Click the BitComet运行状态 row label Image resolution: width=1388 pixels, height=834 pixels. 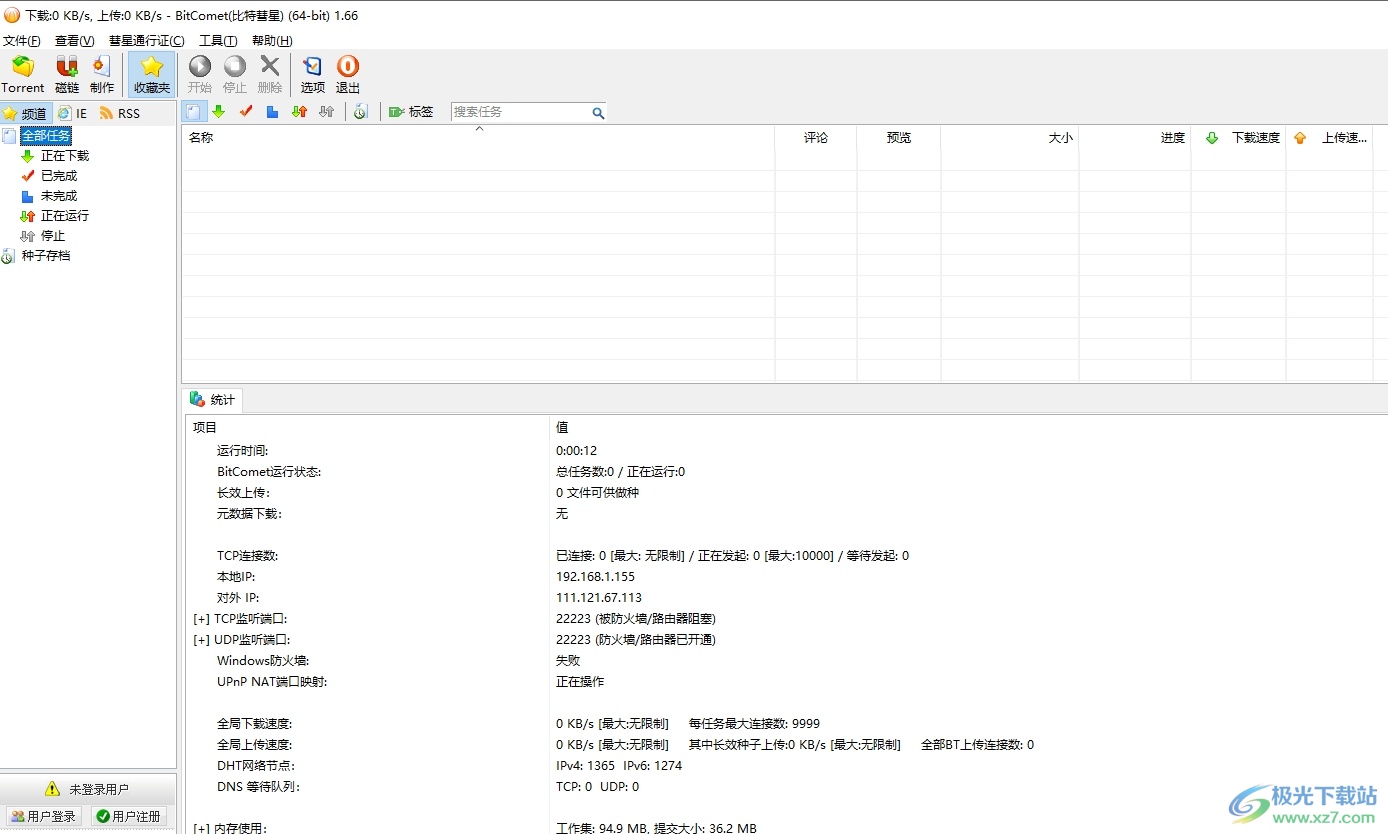[x=268, y=472]
